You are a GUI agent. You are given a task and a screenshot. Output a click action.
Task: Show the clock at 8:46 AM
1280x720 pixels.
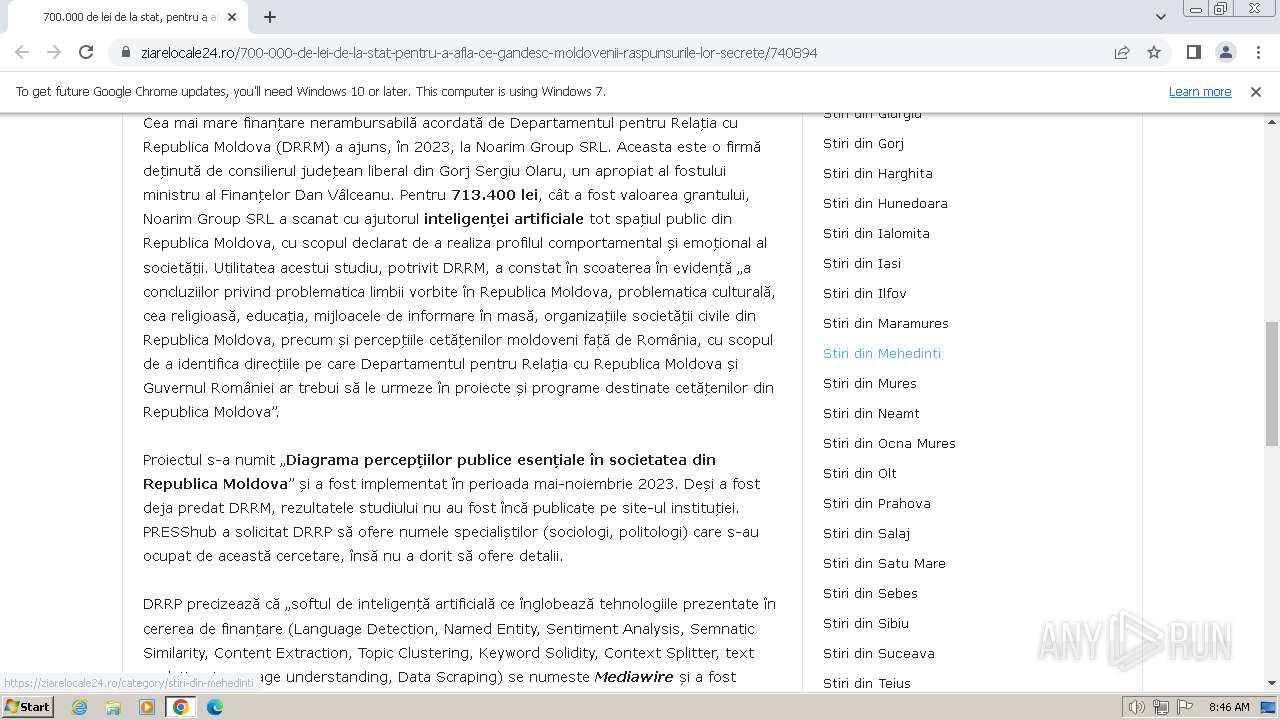1229,707
